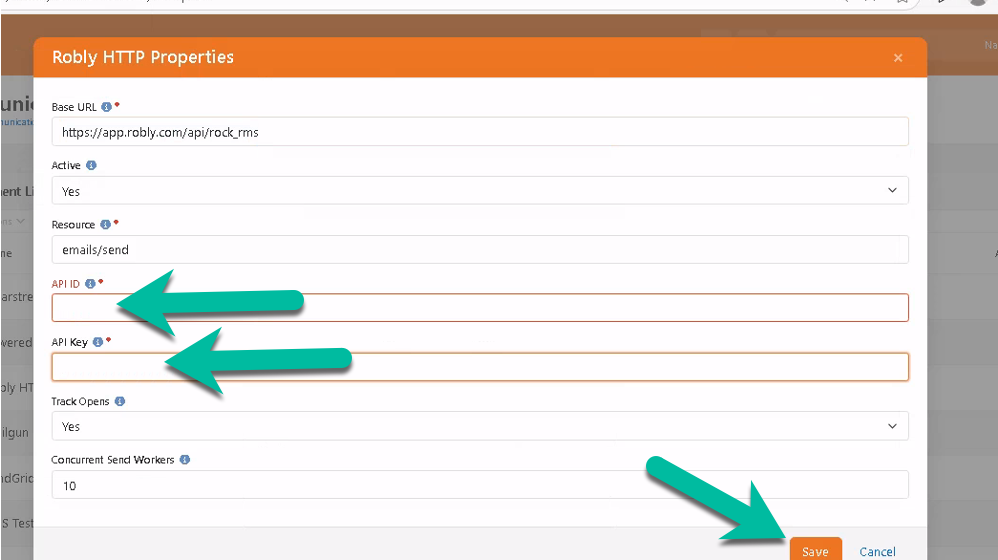
Task: Focus the Resource input field
Action: (480, 250)
